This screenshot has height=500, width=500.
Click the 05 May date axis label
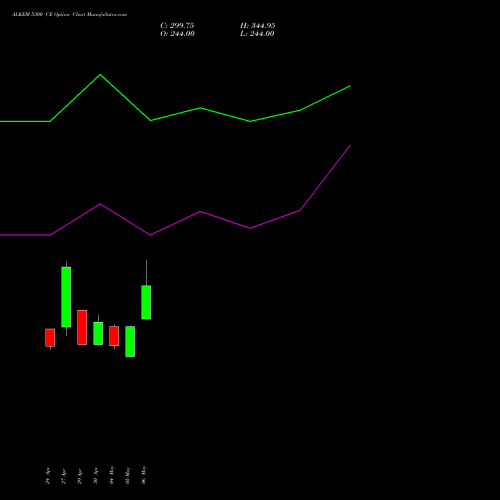[128, 475]
